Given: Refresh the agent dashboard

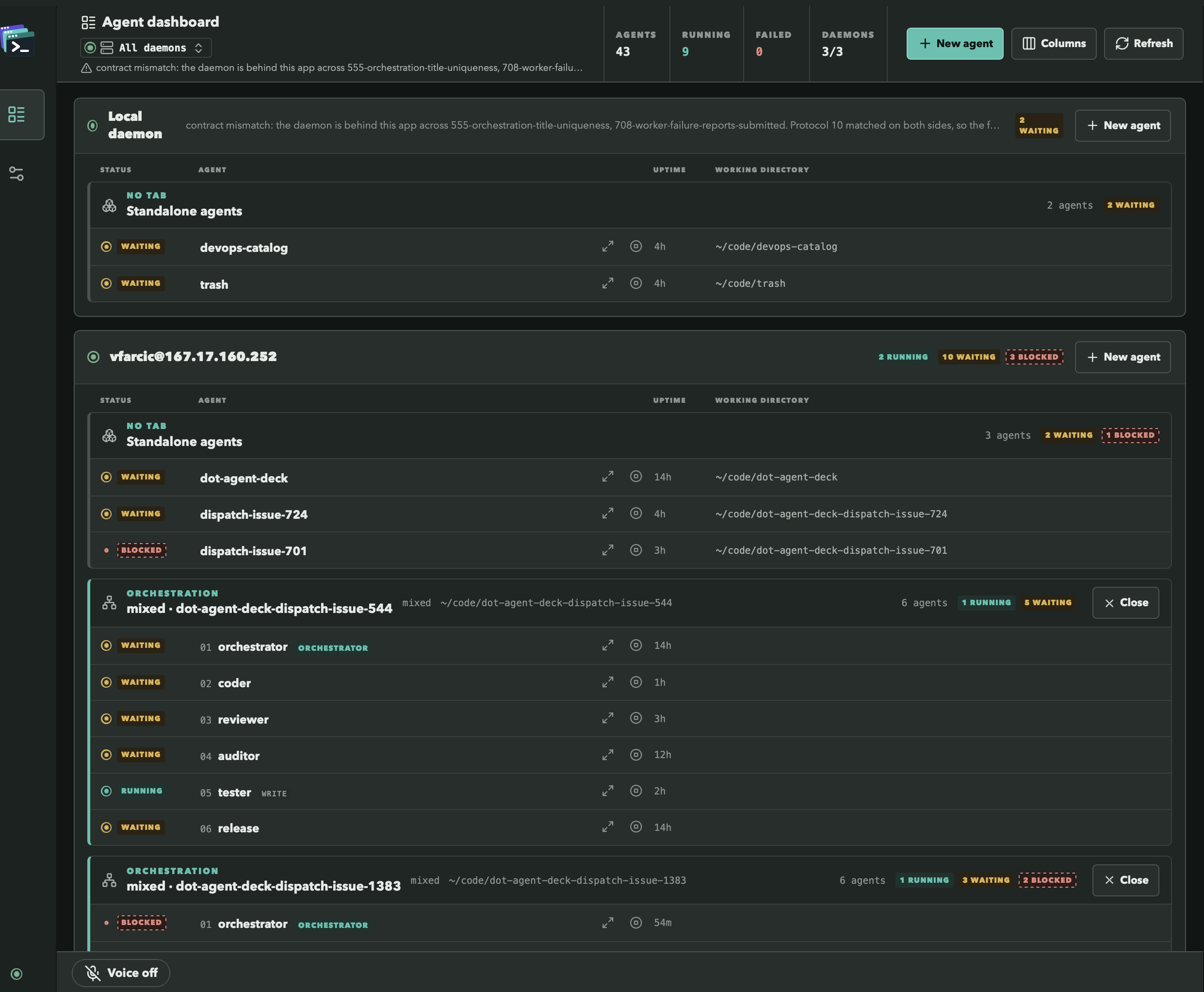Looking at the screenshot, I should click(1143, 43).
